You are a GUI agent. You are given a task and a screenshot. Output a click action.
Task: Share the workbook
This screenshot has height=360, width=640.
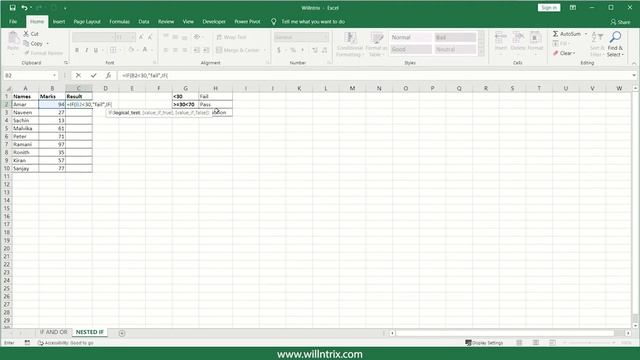[620, 22]
